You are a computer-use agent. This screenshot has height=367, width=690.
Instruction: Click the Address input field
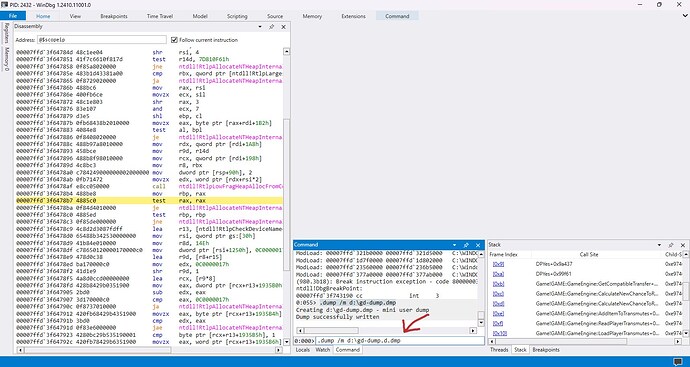pos(102,40)
